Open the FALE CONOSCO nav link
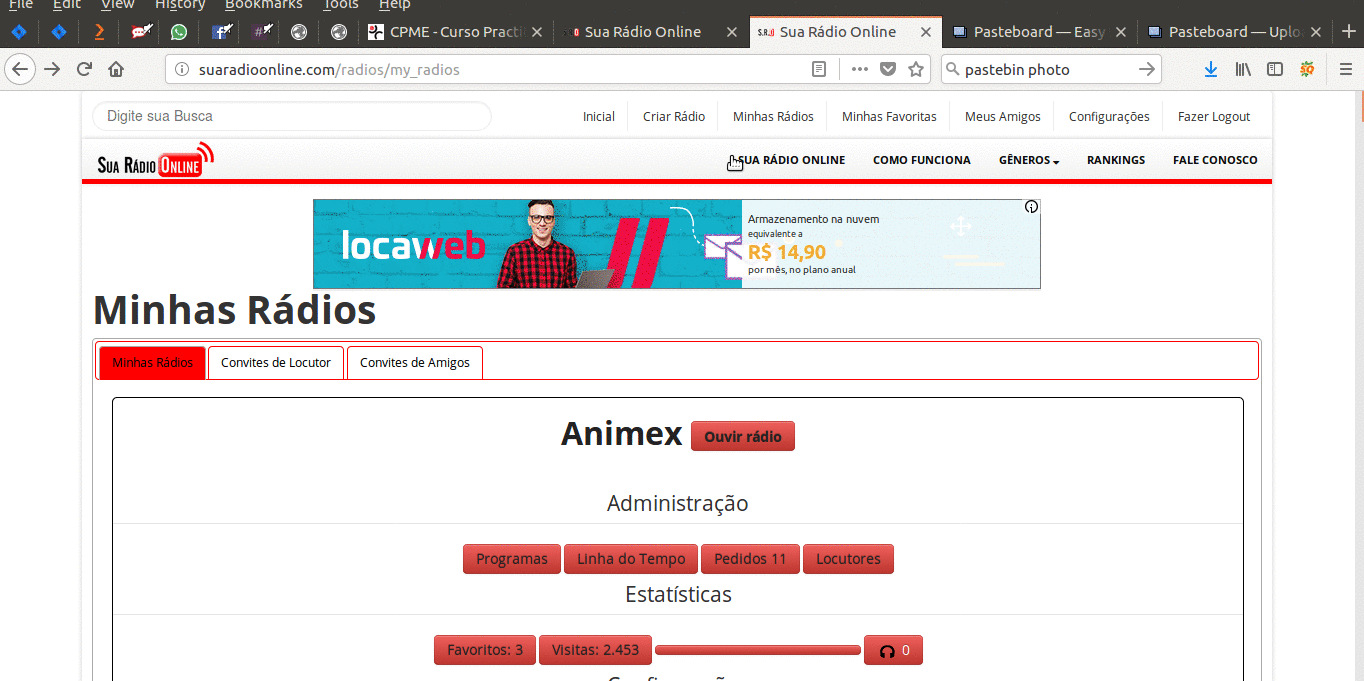1364x681 pixels. click(x=1215, y=160)
